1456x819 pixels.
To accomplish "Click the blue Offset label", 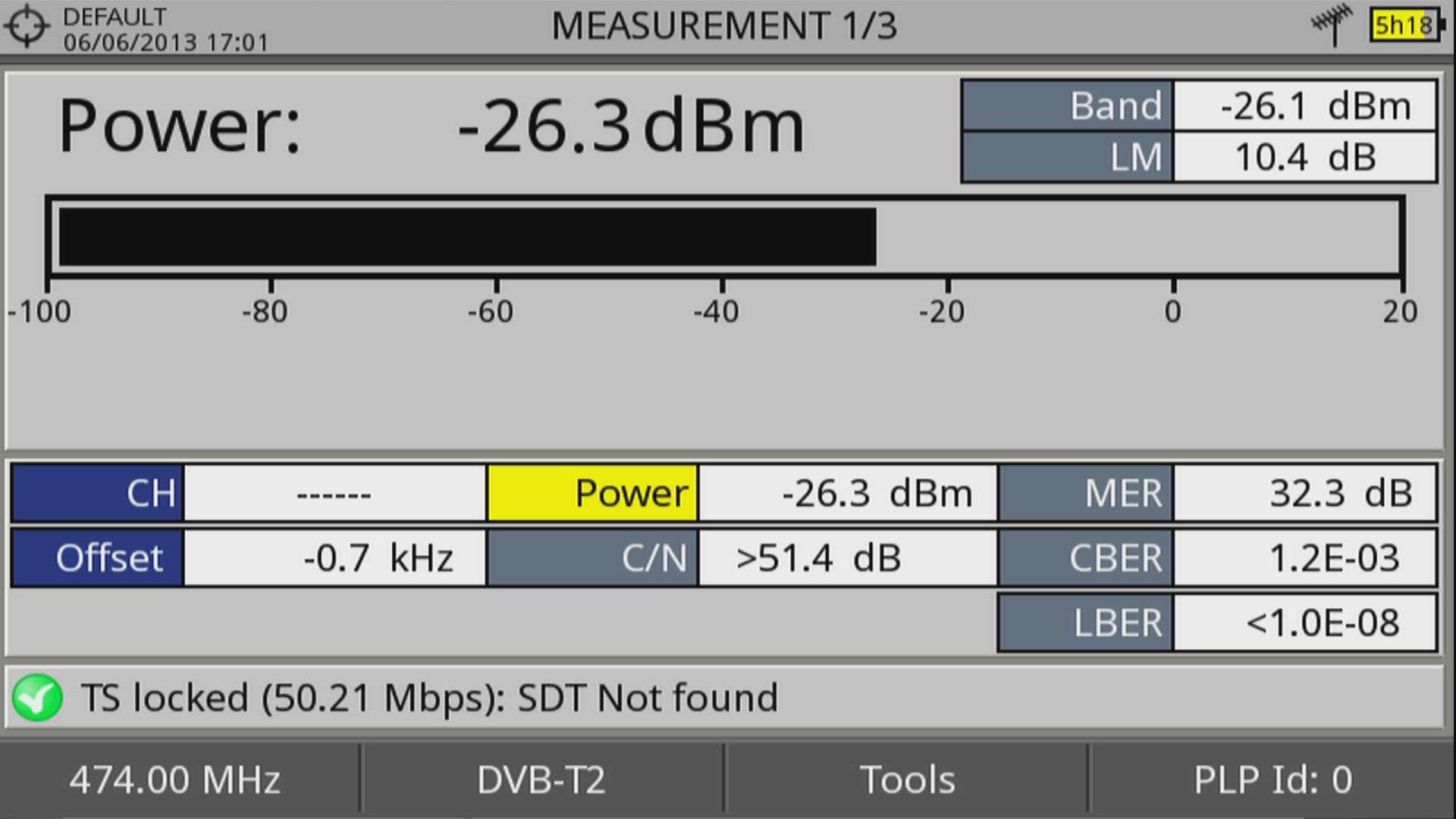I will point(98,559).
